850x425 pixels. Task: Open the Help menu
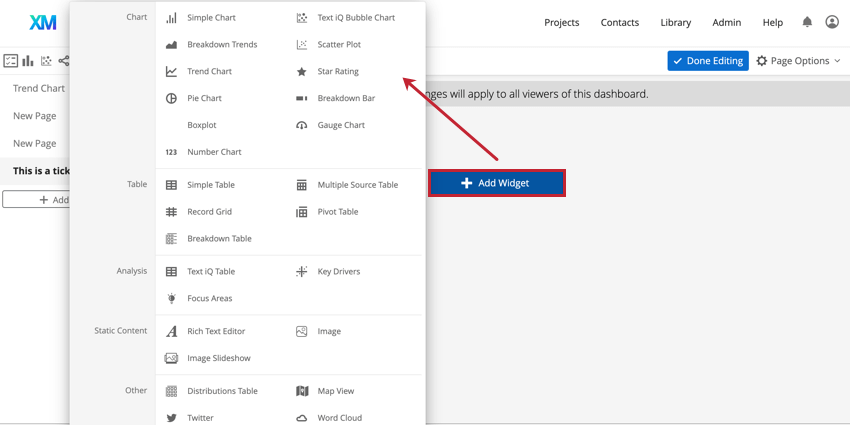click(772, 22)
